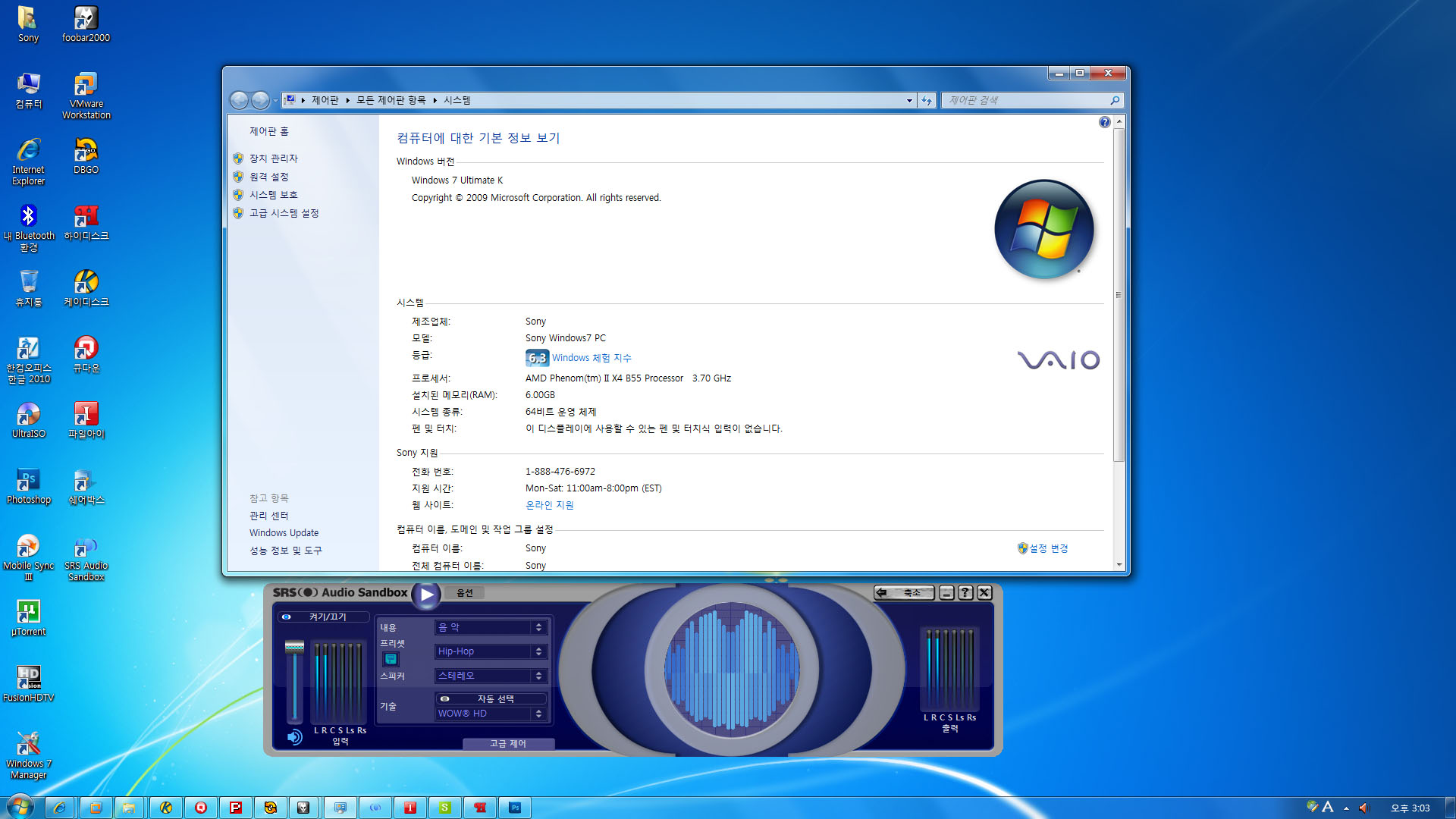Screen dimensions: 1456x819
Task: Select the 쉐어박스 desktop icon
Action: (x=86, y=486)
